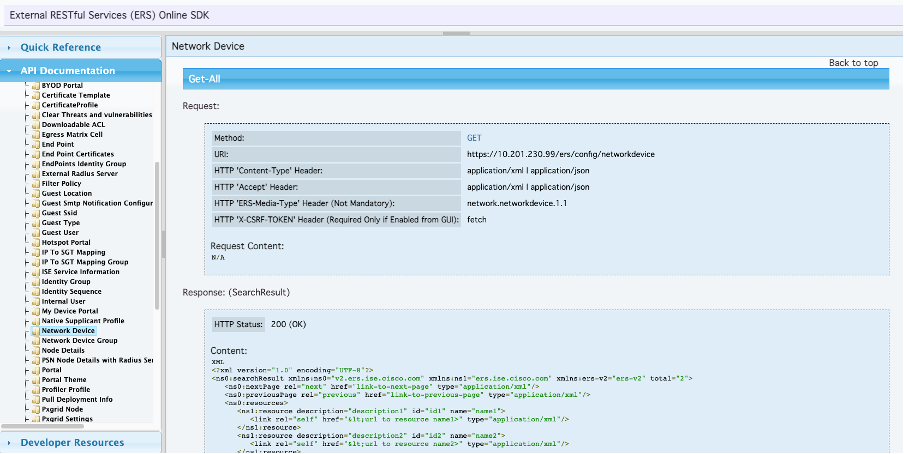Click the folder icon beside Hotspot Portal

point(36,243)
